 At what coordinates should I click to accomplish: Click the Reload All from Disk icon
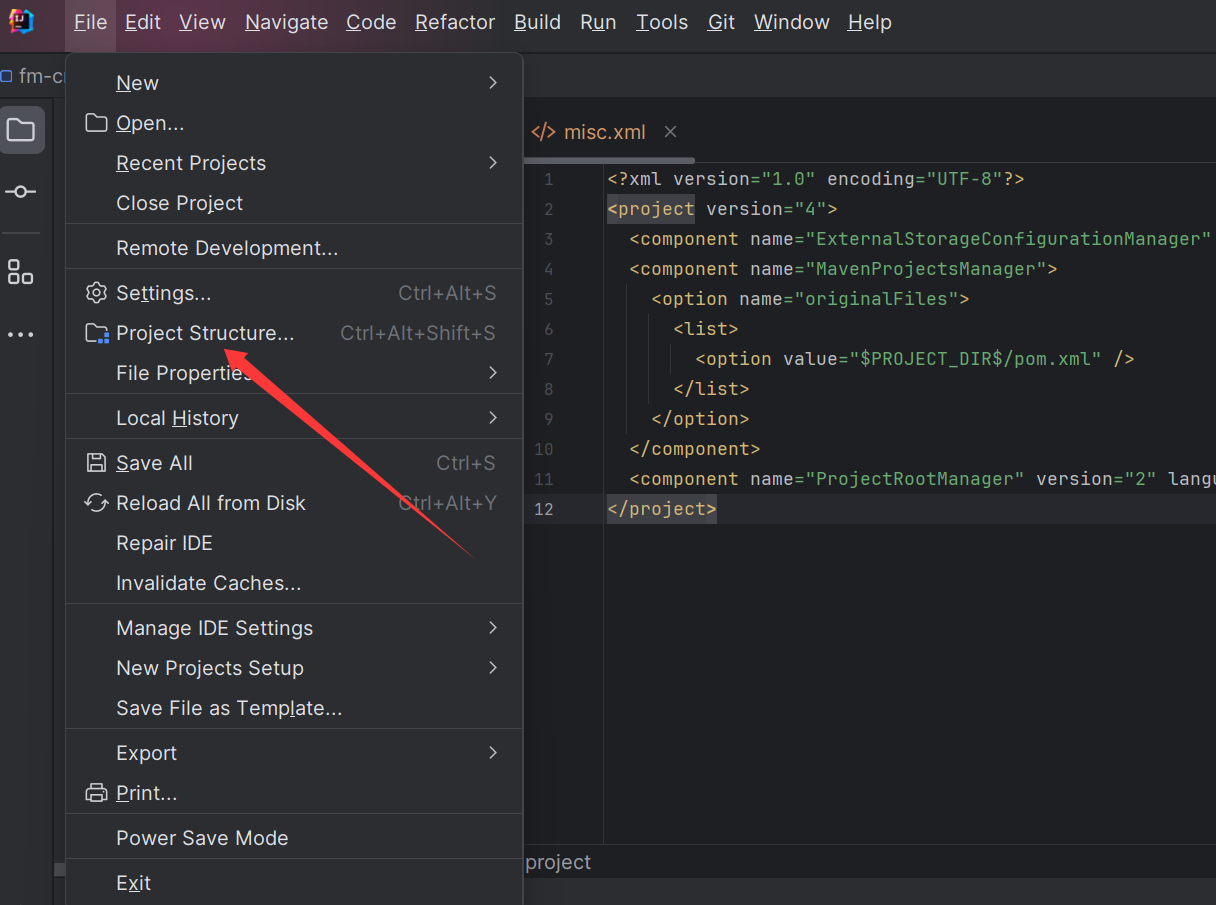point(96,503)
